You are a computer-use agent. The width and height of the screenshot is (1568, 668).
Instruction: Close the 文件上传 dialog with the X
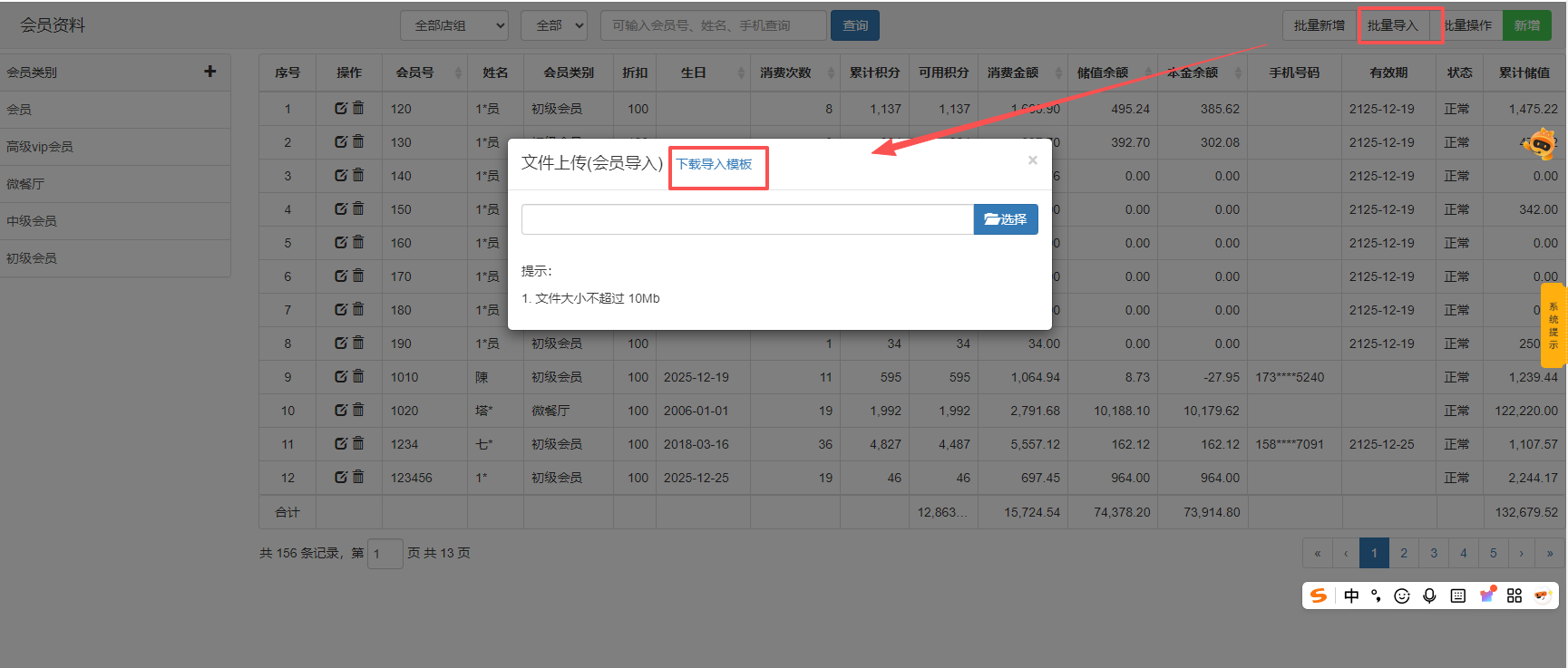(x=1032, y=160)
